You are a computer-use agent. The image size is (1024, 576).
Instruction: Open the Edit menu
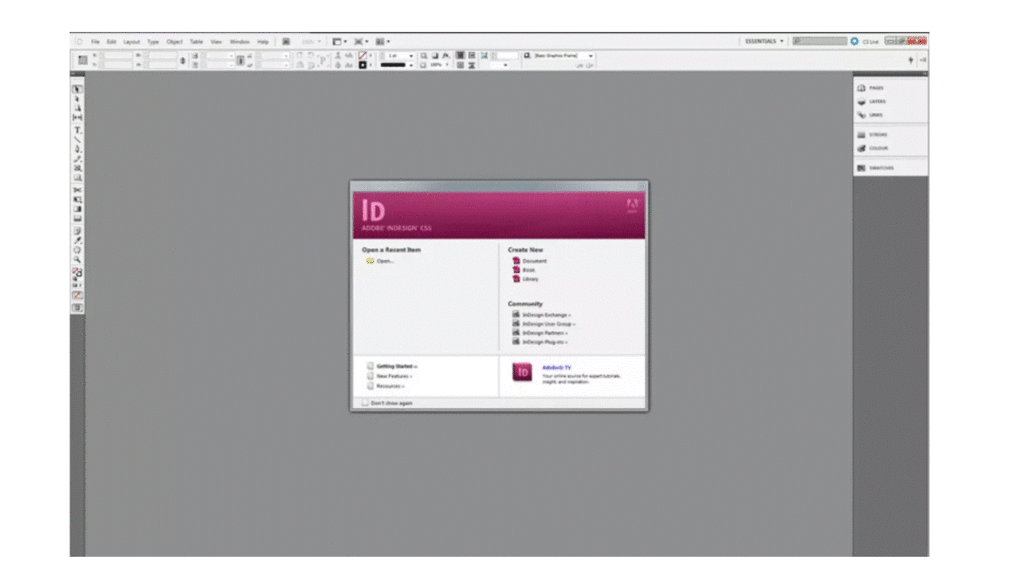pos(112,41)
